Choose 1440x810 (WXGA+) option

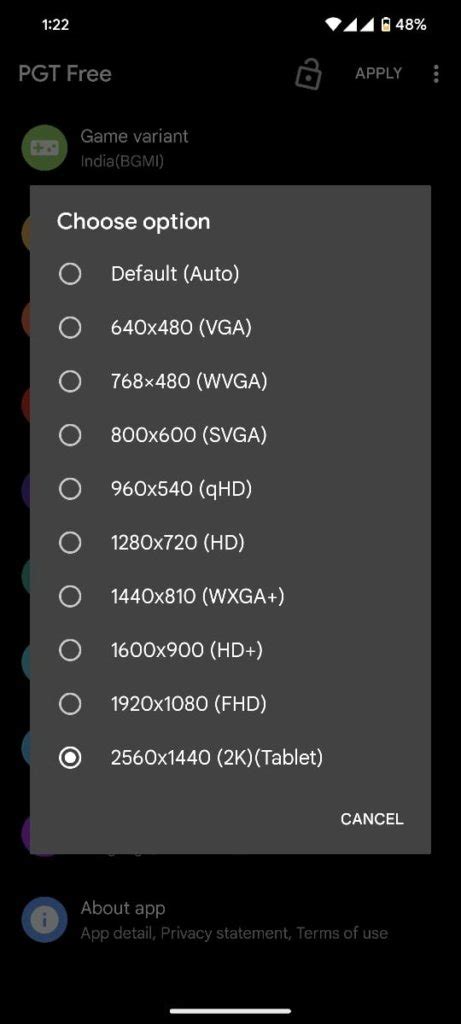tap(230, 596)
